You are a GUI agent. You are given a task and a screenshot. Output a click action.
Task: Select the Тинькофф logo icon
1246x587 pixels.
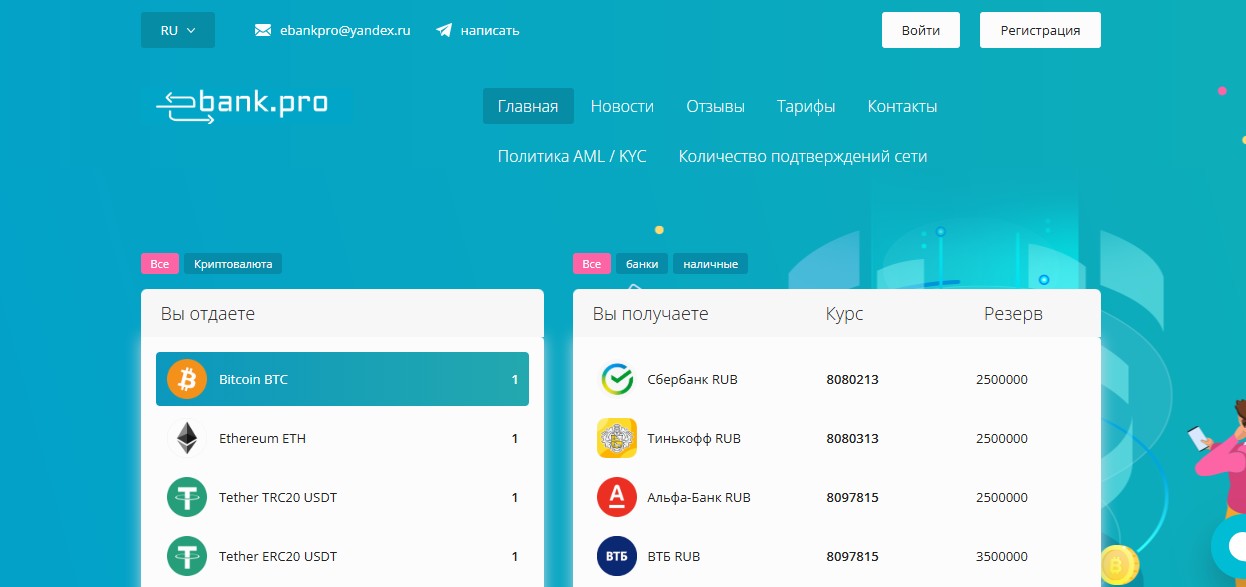(617, 438)
